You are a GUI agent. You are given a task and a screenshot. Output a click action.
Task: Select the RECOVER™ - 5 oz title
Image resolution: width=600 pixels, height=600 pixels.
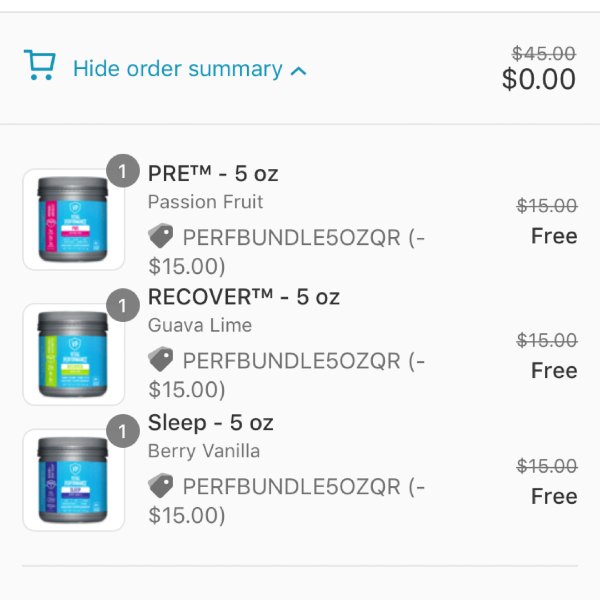click(x=244, y=297)
